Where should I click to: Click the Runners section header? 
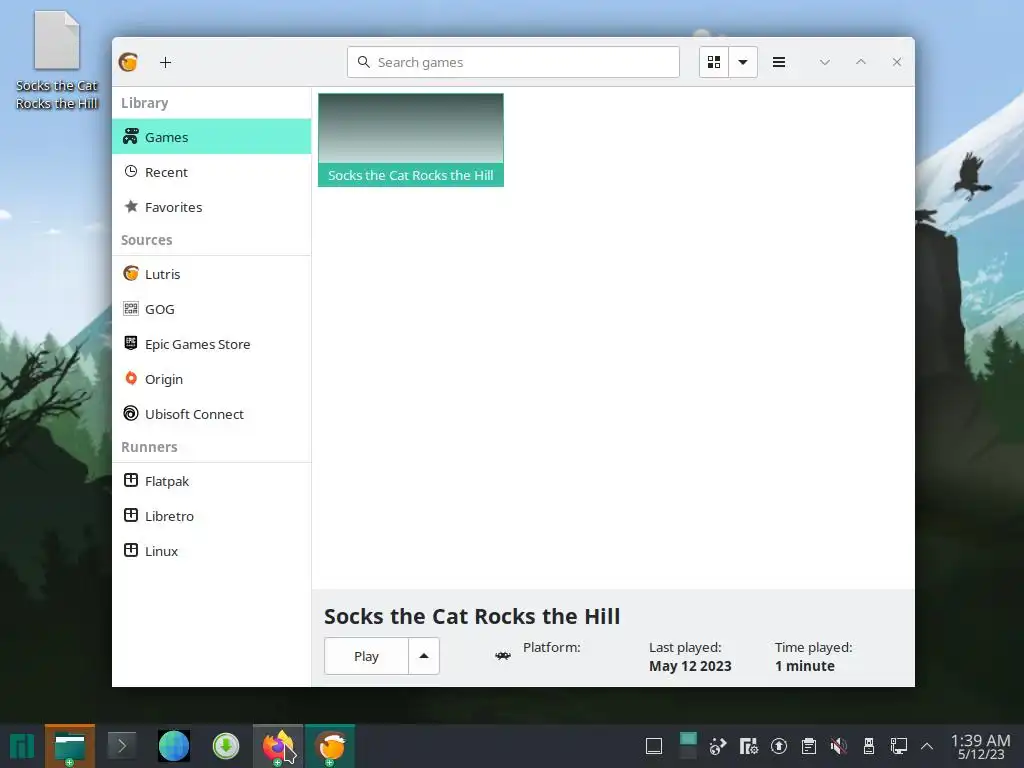(149, 447)
